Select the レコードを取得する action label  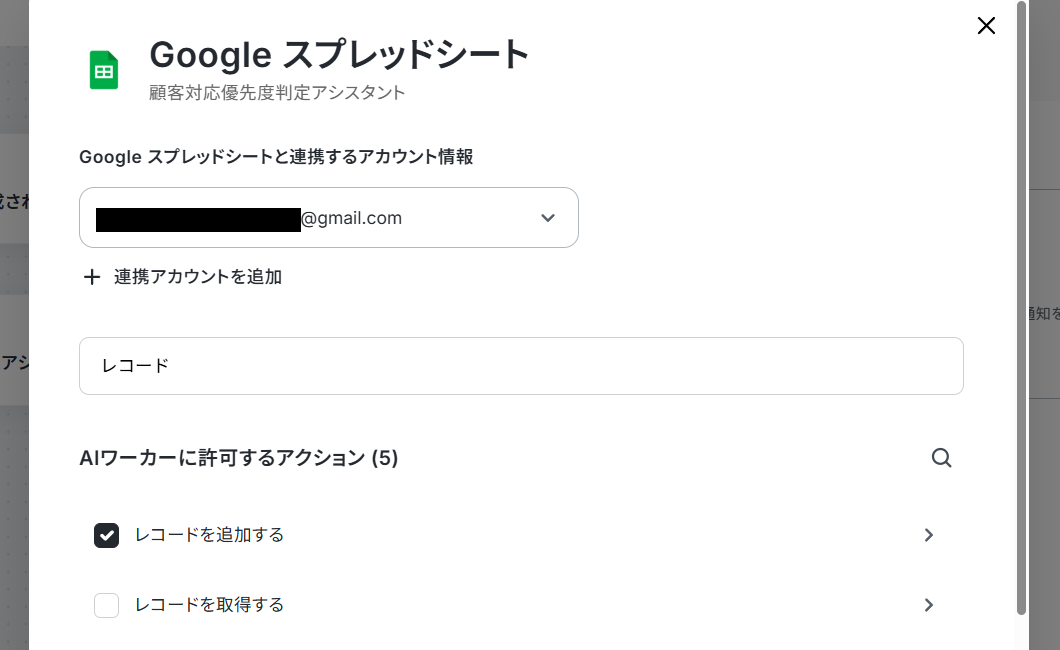tap(210, 605)
